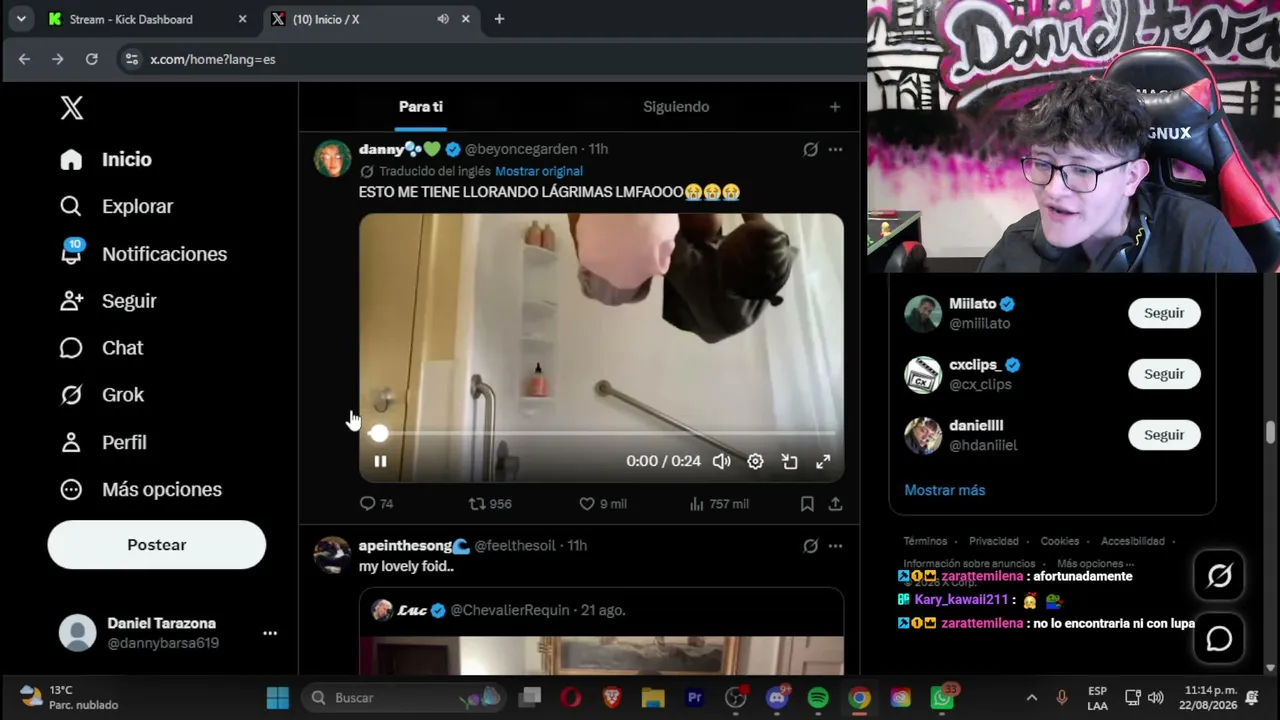Click the Postear button
Image resolution: width=1280 pixels, height=720 pixels.
[157, 545]
